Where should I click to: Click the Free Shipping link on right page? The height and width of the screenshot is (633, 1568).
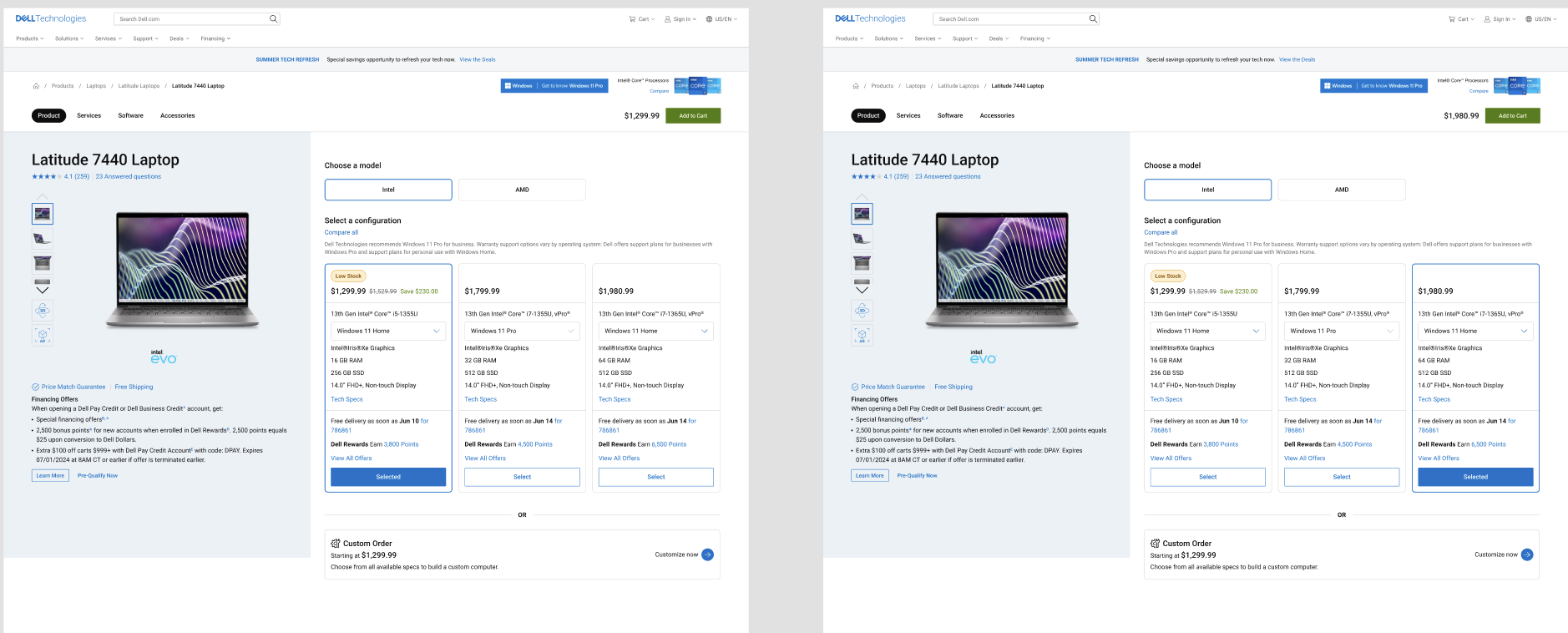953,387
